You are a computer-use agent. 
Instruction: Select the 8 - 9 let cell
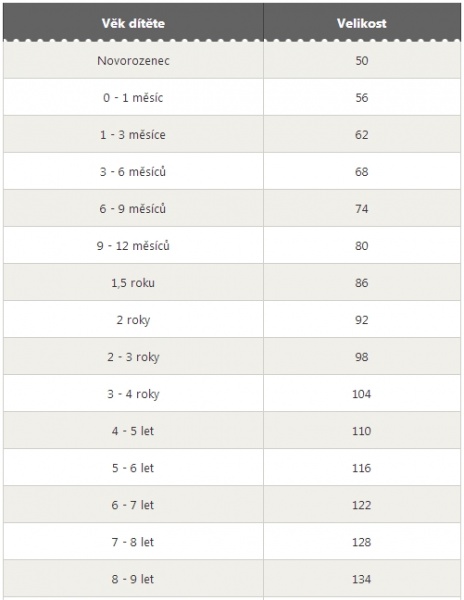tap(133, 579)
